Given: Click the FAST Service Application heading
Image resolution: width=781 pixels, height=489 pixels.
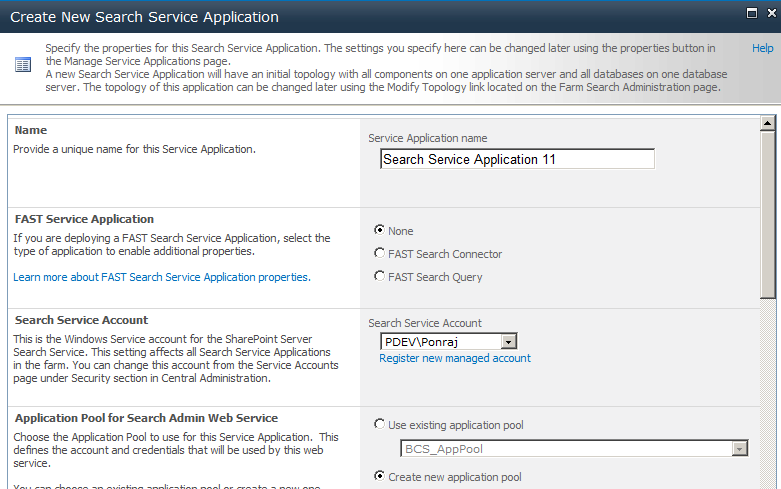Looking at the screenshot, I should pyautogui.click(x=84, y=219).
